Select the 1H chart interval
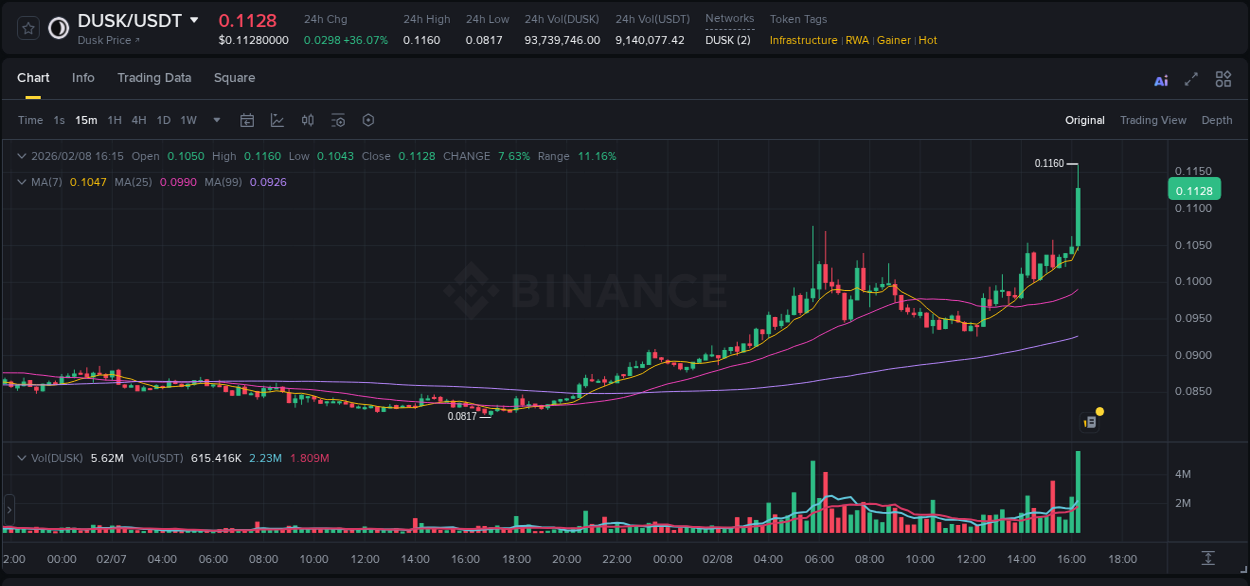Viewport: 1250px width, 586px height. 113,120
